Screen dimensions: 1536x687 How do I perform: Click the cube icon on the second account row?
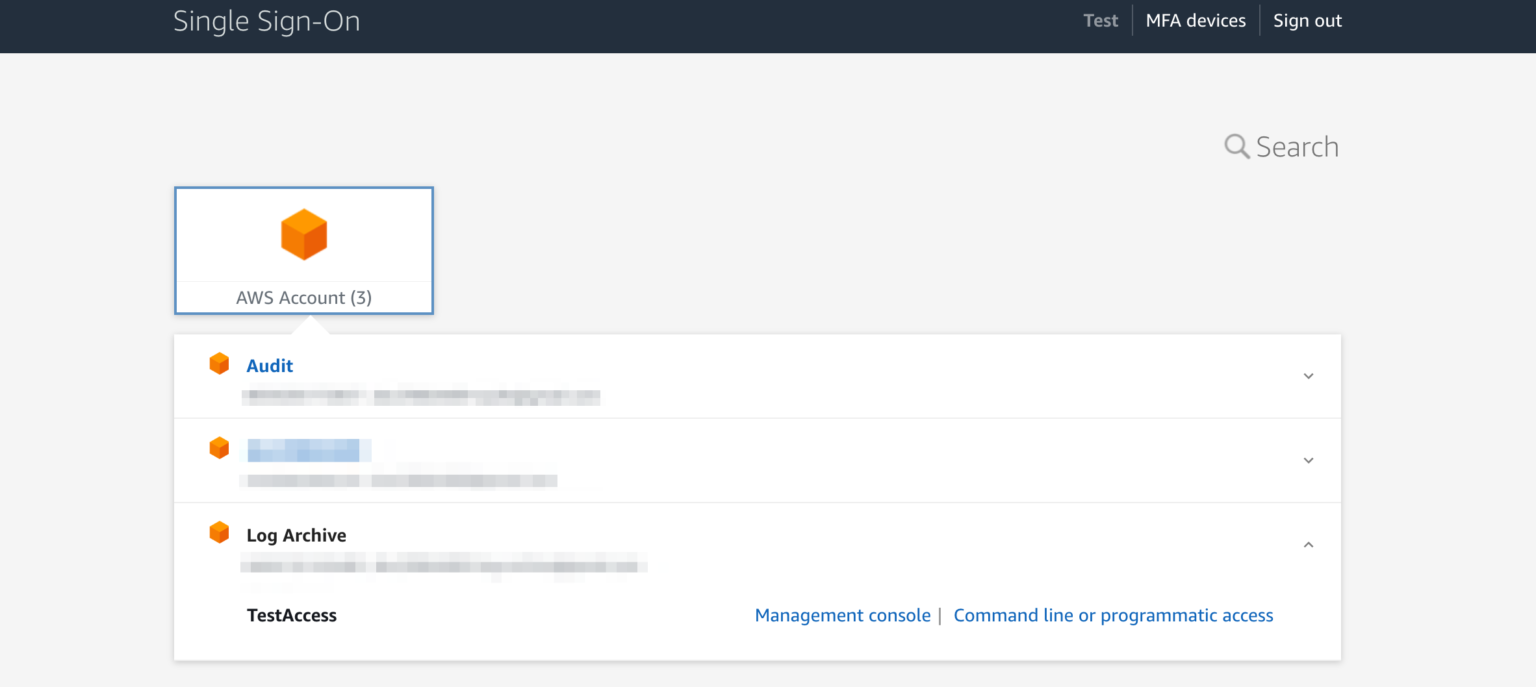219,447
